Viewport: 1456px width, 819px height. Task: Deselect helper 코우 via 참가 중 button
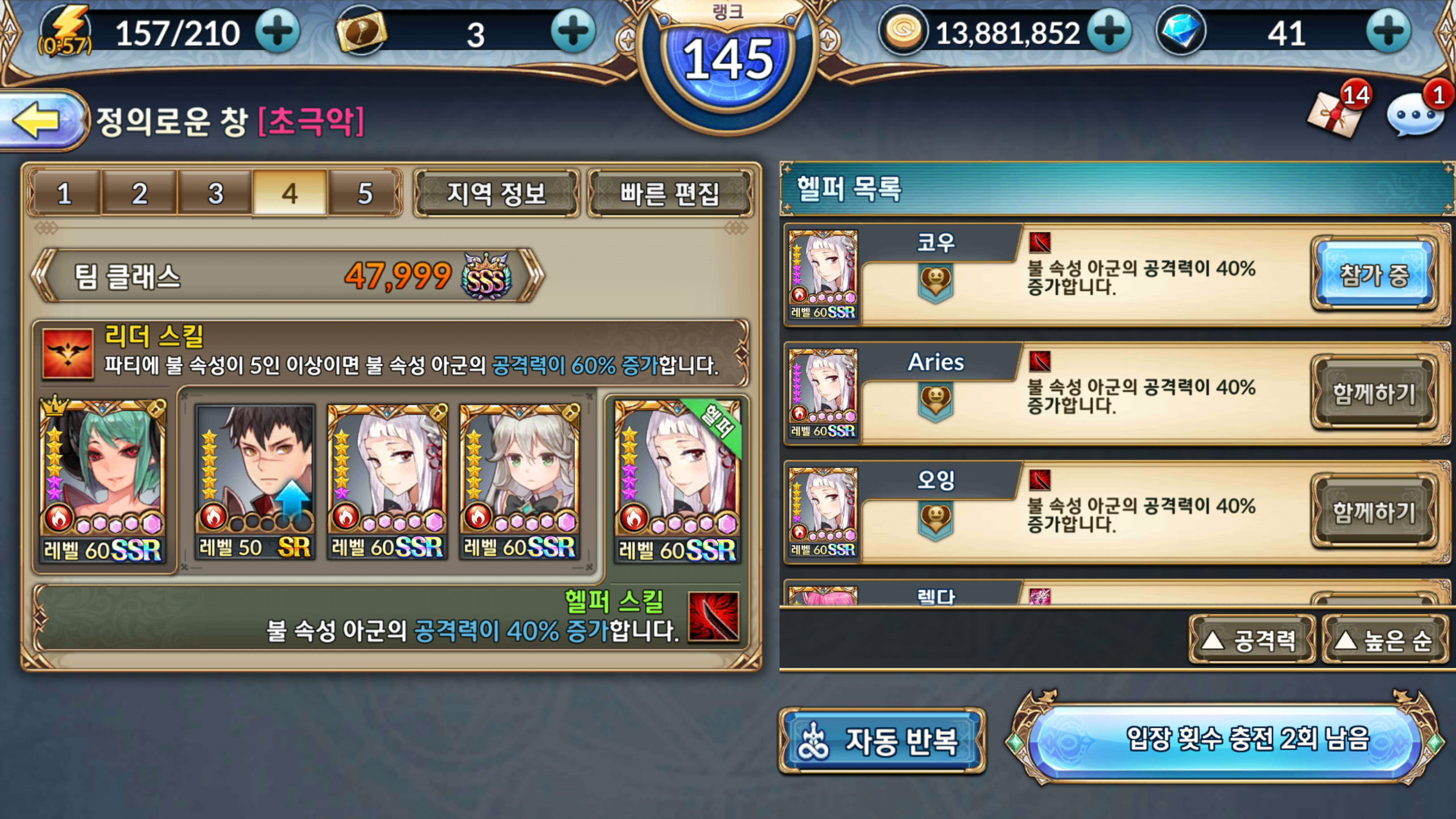[x=1374, y=275]
